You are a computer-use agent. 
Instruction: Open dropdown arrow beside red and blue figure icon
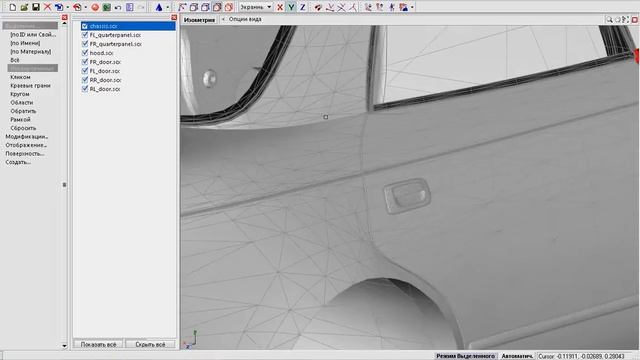(412, 7)
